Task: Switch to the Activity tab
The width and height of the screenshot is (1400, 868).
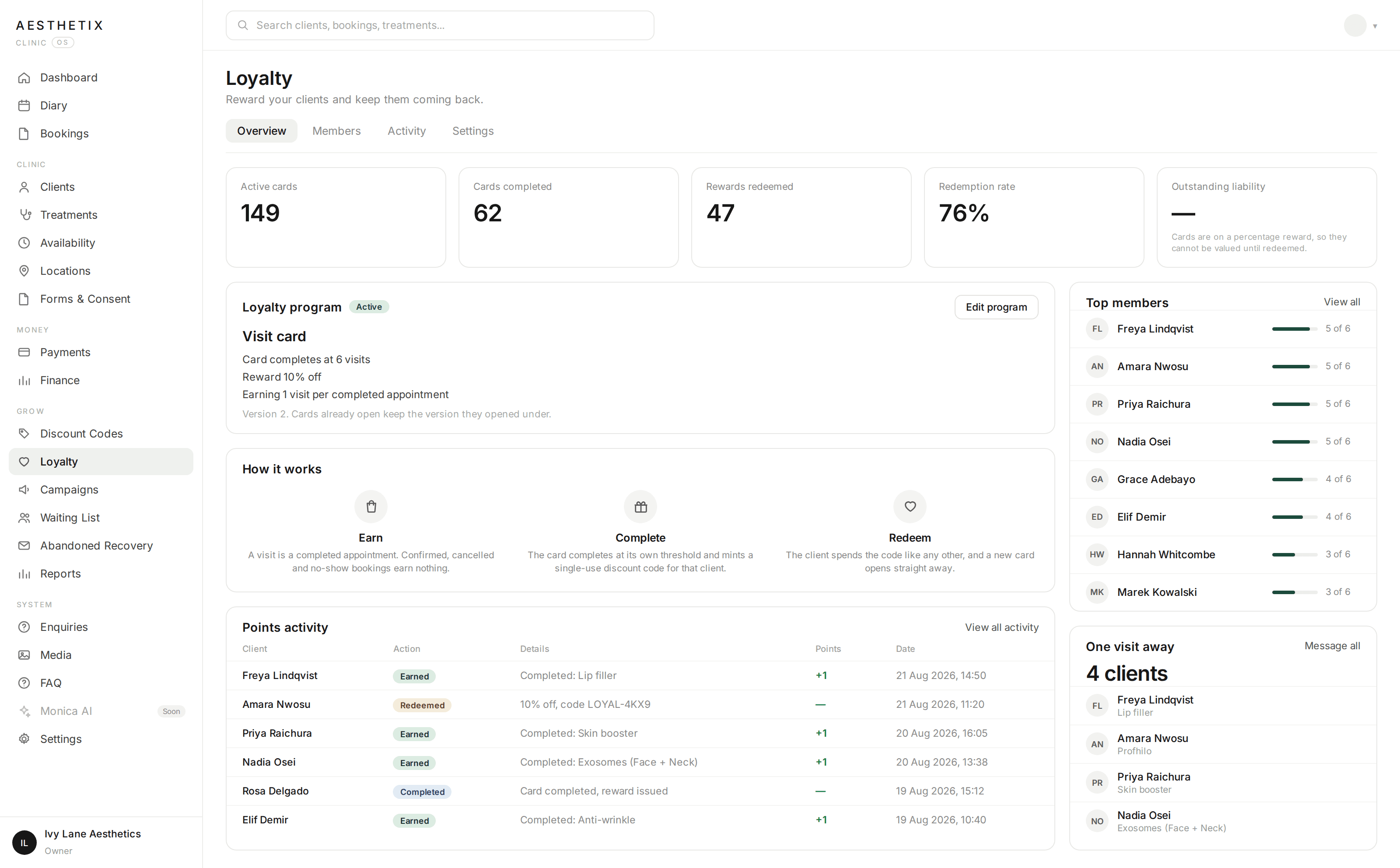Action: pos(406,131)
